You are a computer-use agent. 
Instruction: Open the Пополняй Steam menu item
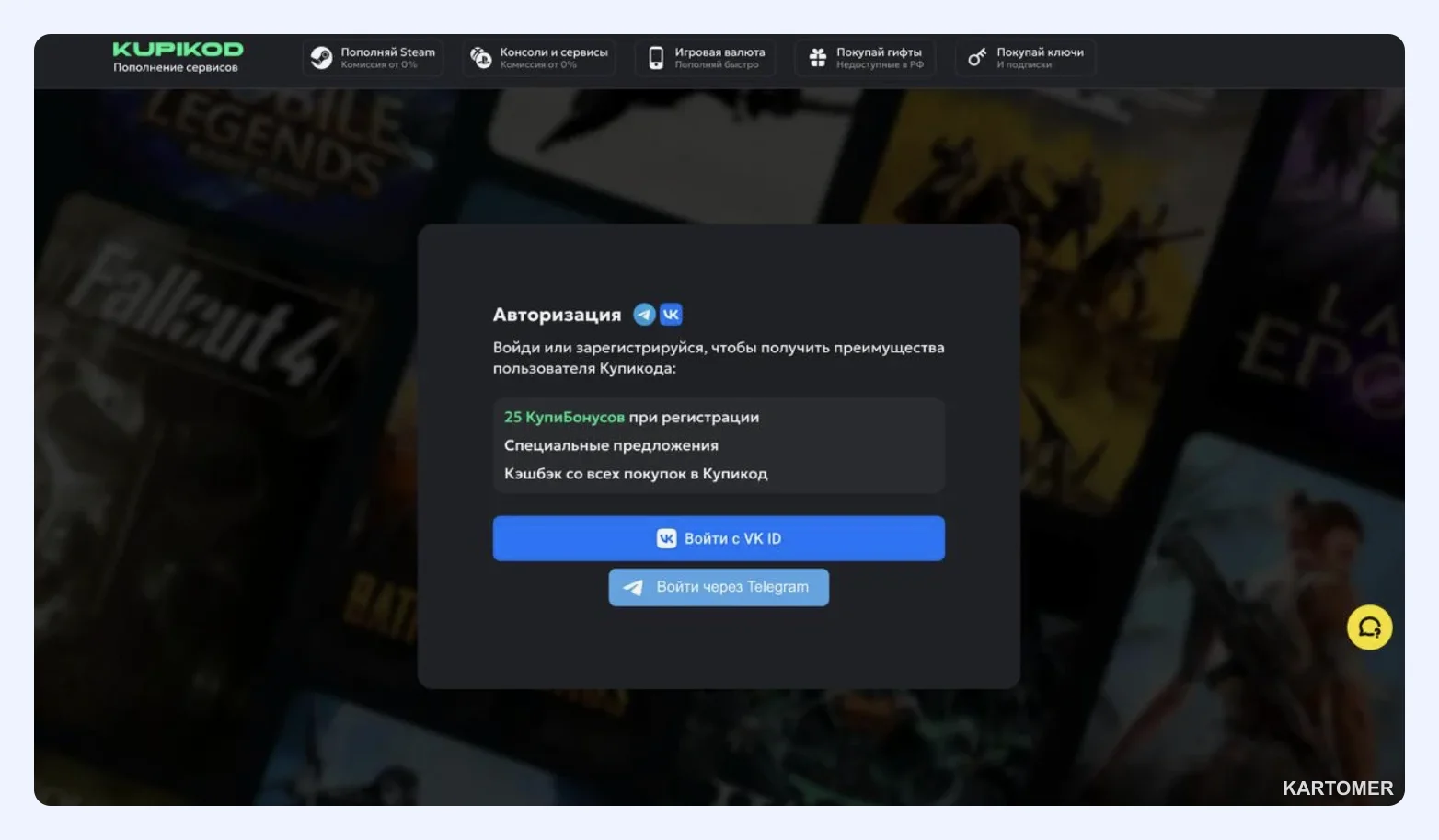[373, 58]
